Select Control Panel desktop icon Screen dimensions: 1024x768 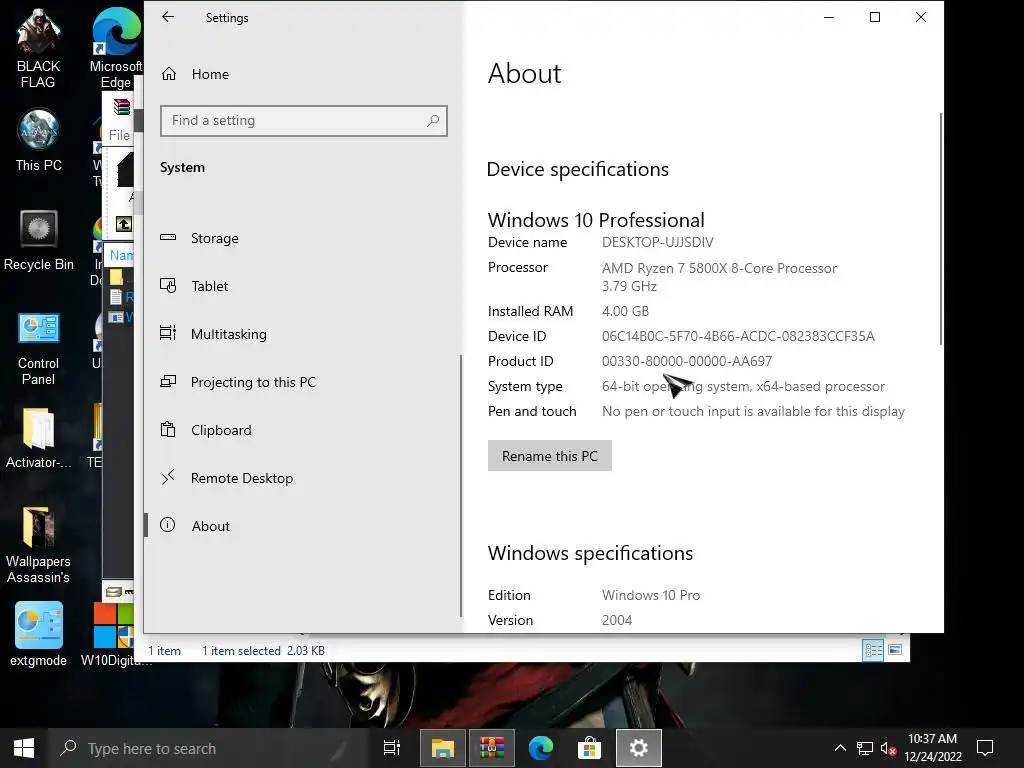coord(39,349)
